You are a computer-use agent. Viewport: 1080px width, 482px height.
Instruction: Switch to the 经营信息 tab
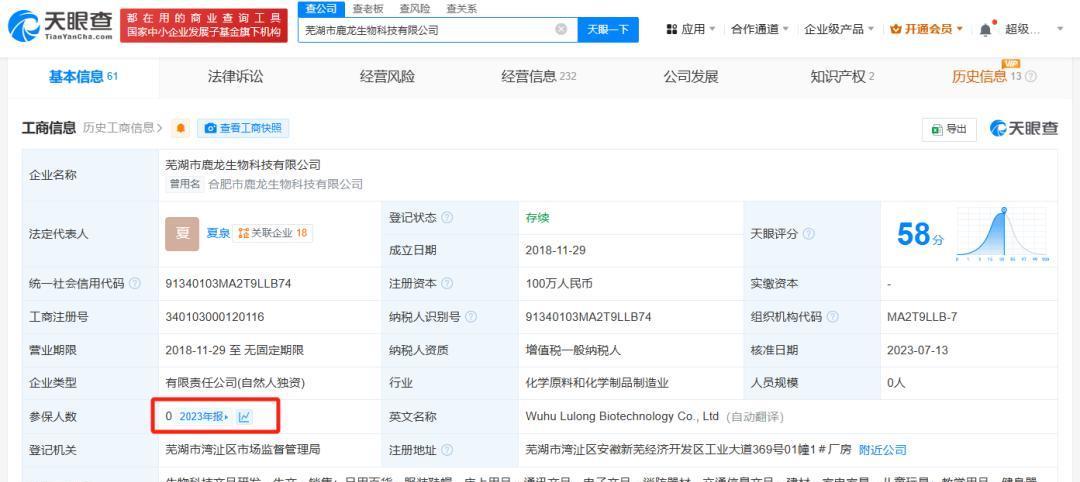click(x=538, y=77)
